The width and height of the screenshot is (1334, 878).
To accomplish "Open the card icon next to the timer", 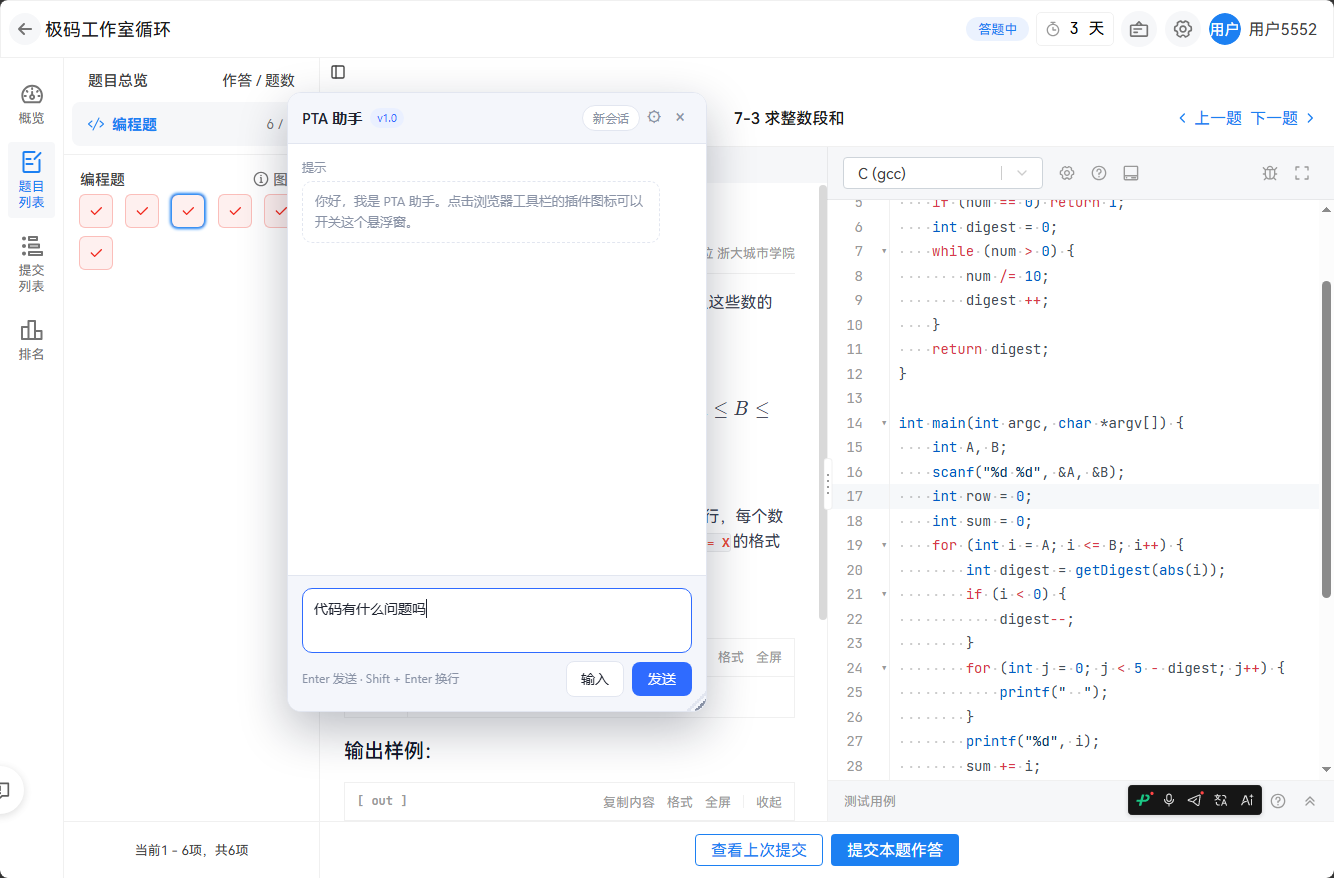I will 1138,29.
